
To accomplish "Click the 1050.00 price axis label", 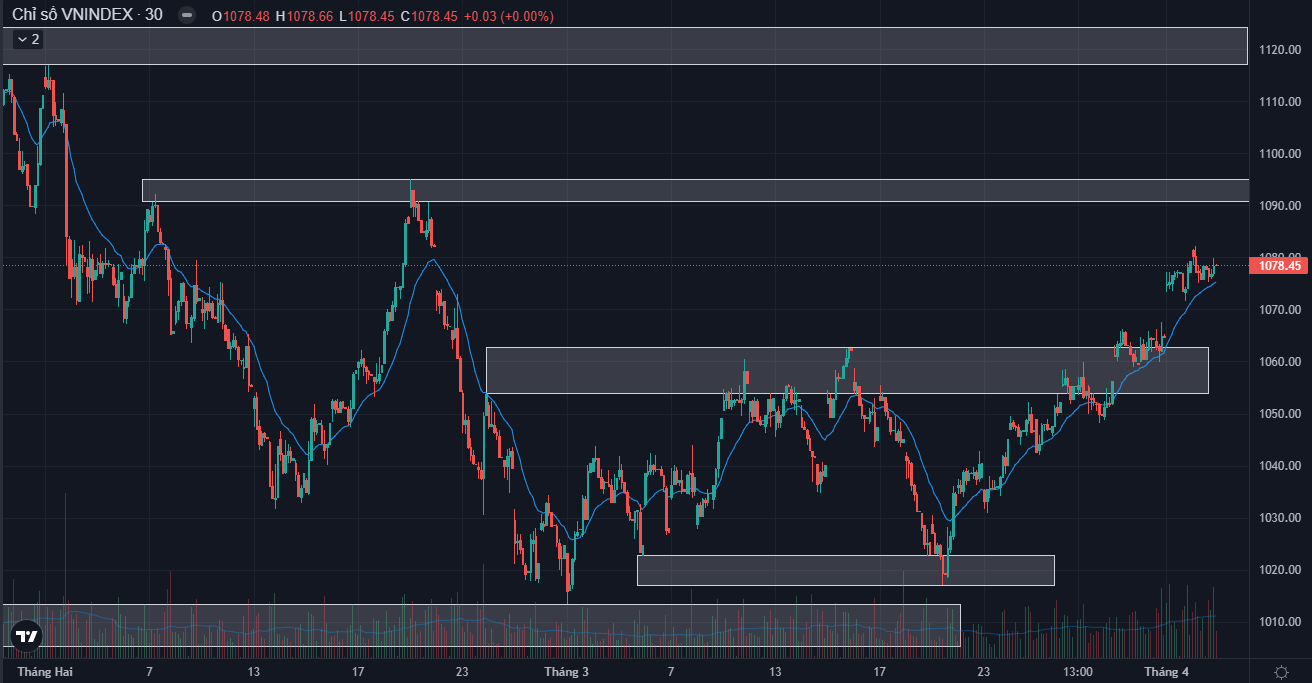I will [x=1280, y=414].
